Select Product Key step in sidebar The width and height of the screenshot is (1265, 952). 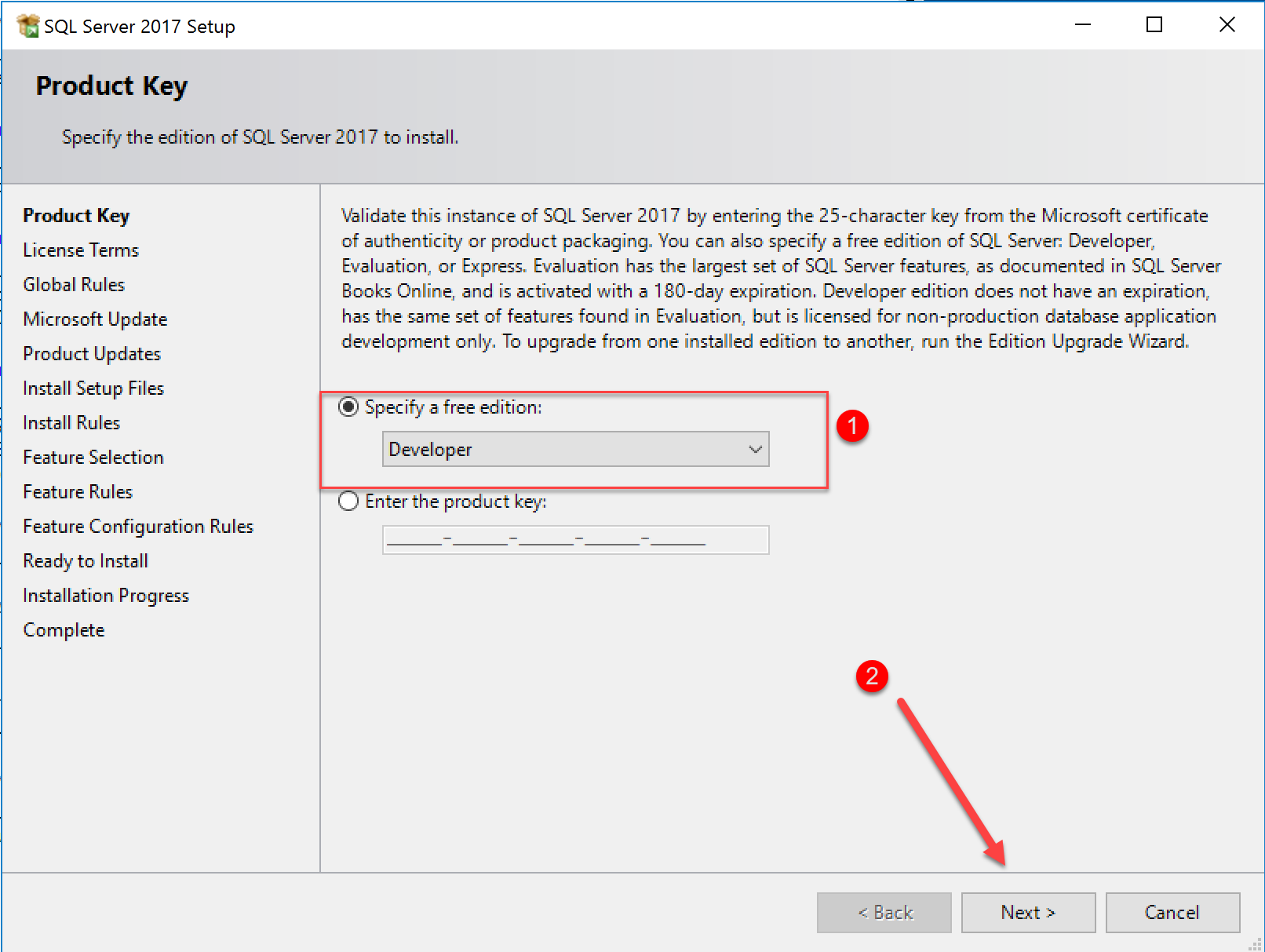point(76,215)
